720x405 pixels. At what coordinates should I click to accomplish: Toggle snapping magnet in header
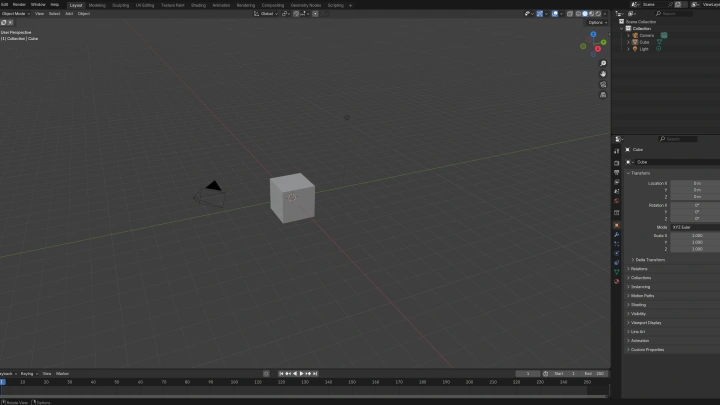[296, 14]
